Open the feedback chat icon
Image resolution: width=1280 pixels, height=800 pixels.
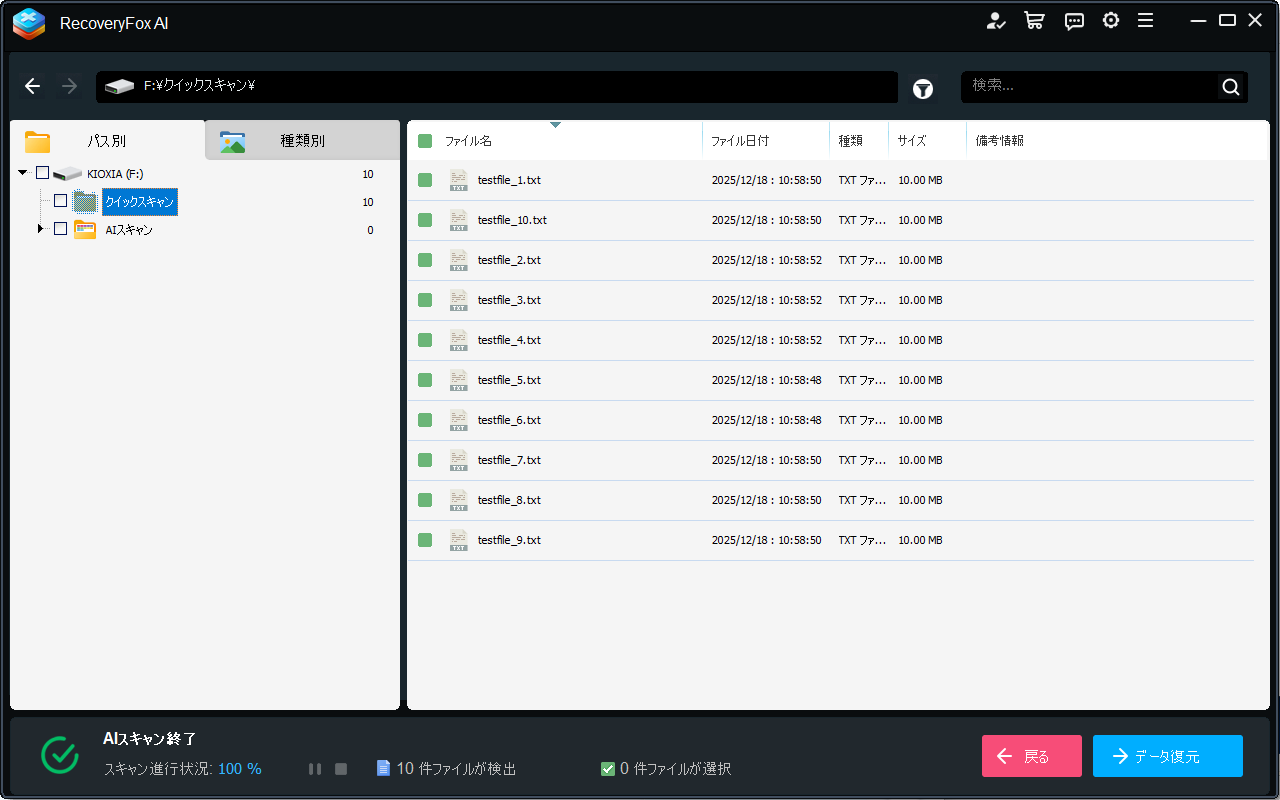pyautogui.click(x=1074, y=21)
